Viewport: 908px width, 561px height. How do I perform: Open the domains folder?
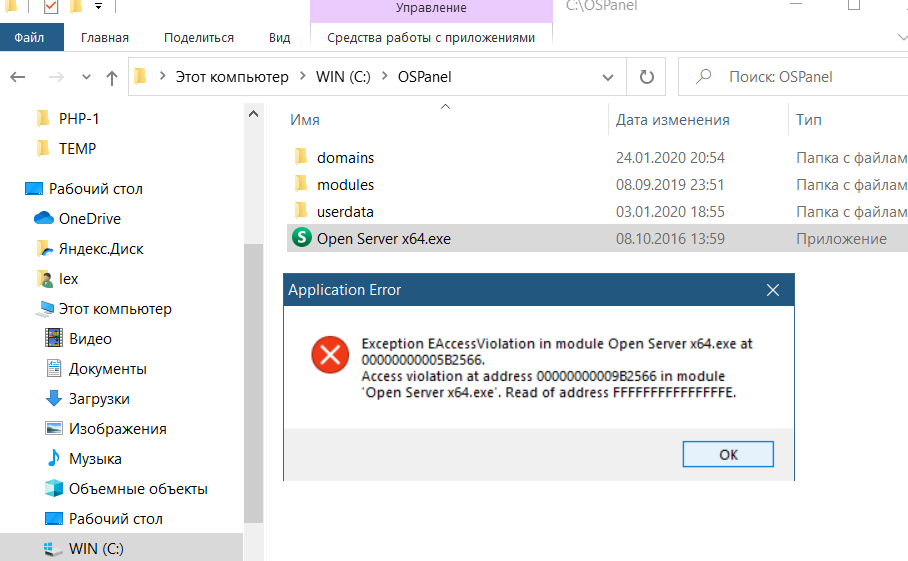345,158
